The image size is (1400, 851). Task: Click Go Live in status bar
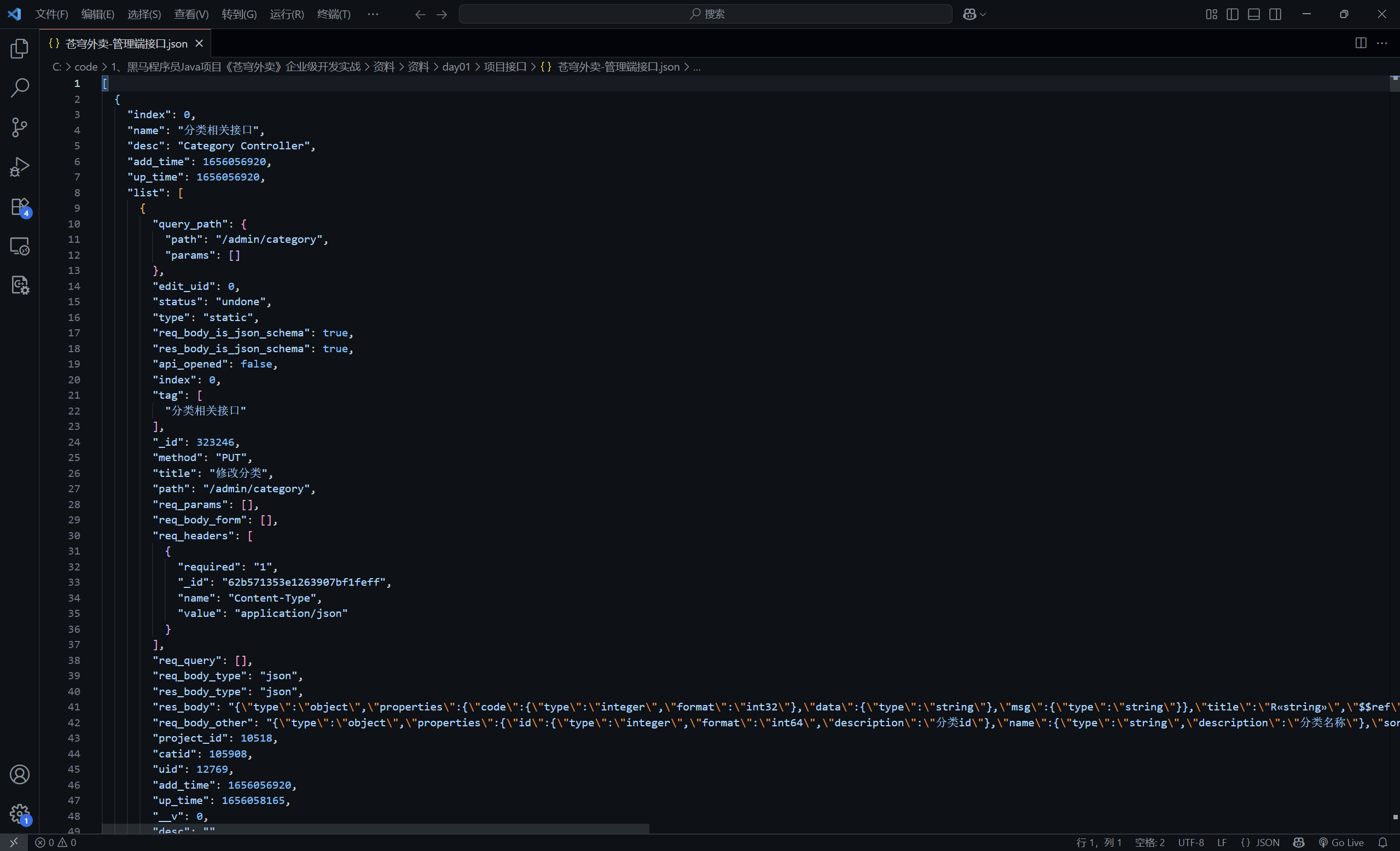(1341, 842)
